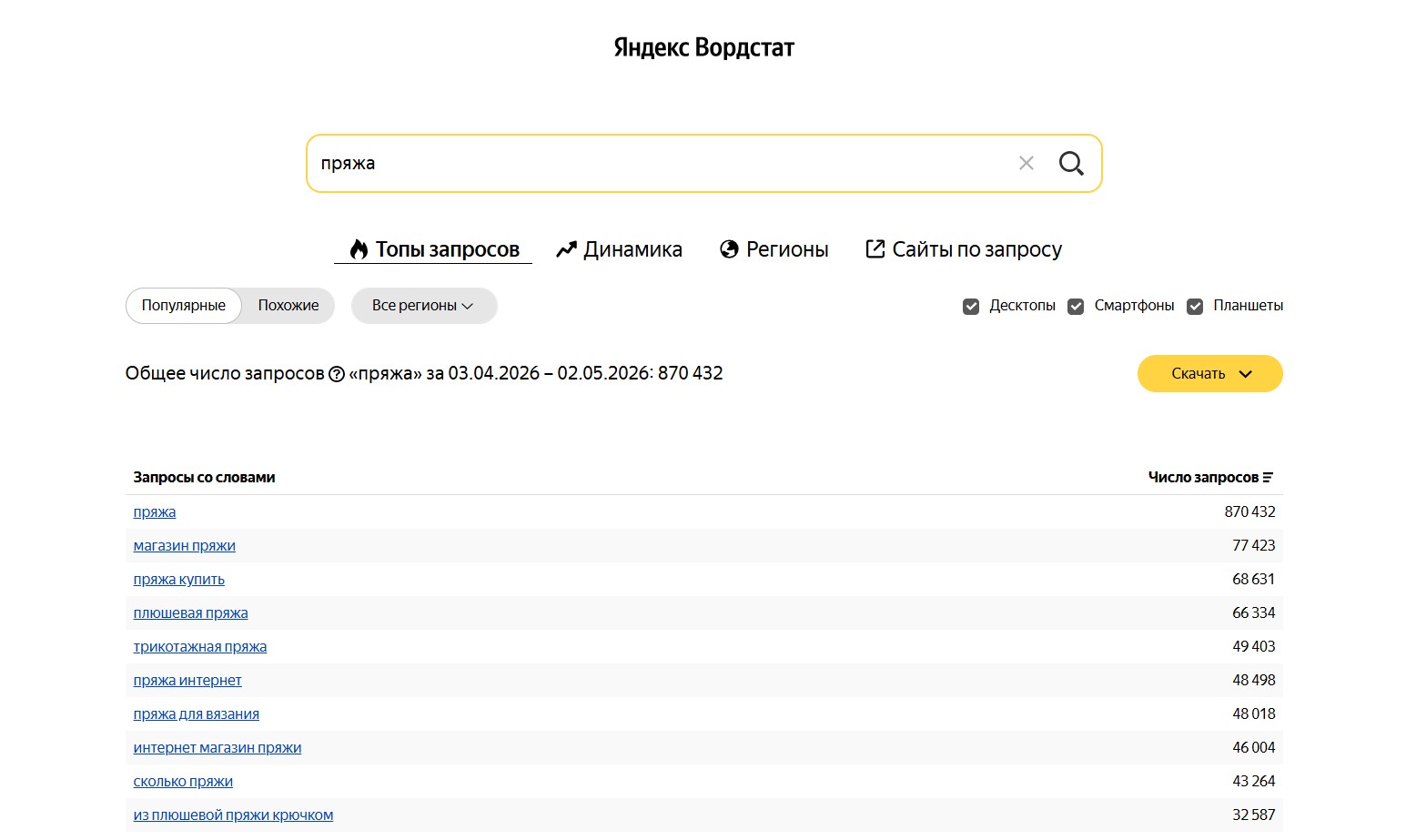Screen dimensions: 1406x840
Task: Click the 46 004 count value
Action: click(x=1254, y=747)
